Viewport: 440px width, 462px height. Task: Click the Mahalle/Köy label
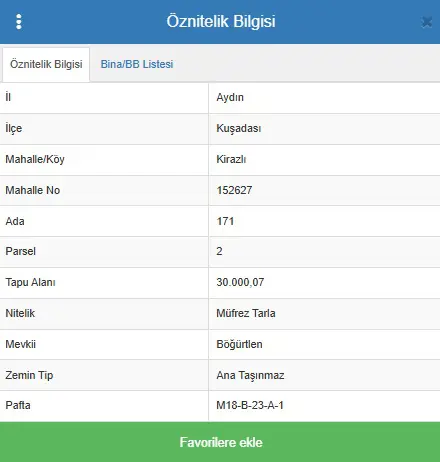click(x=35, y=159)
